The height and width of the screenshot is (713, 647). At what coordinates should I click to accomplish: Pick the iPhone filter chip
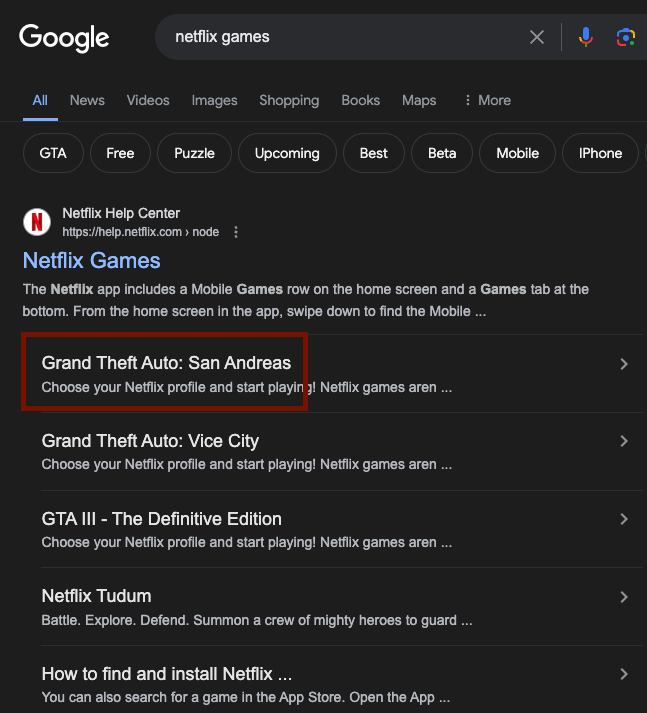pos(600,153)
